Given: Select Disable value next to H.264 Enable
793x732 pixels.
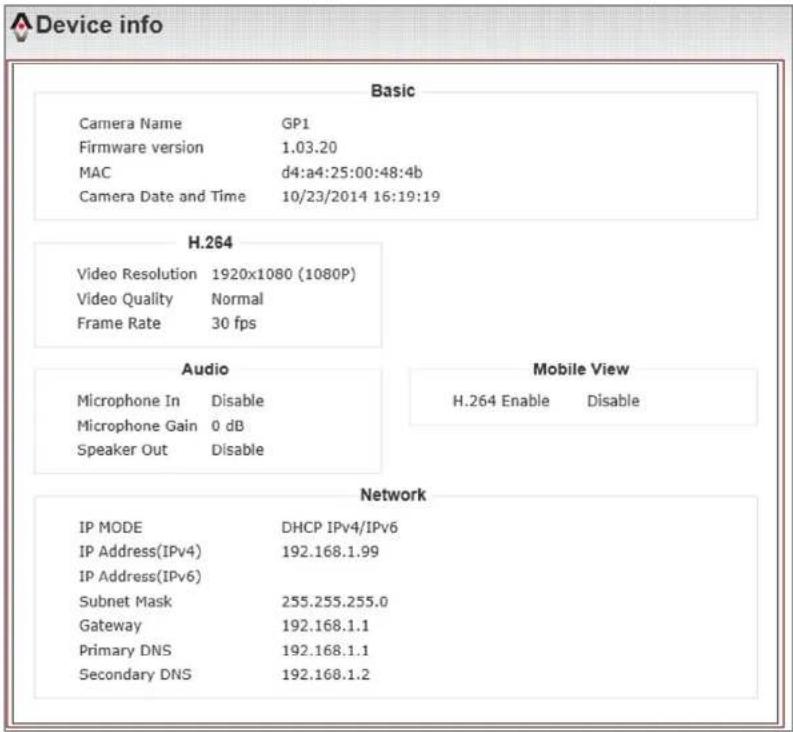Looking at the screenshot, I should [613, 401].
